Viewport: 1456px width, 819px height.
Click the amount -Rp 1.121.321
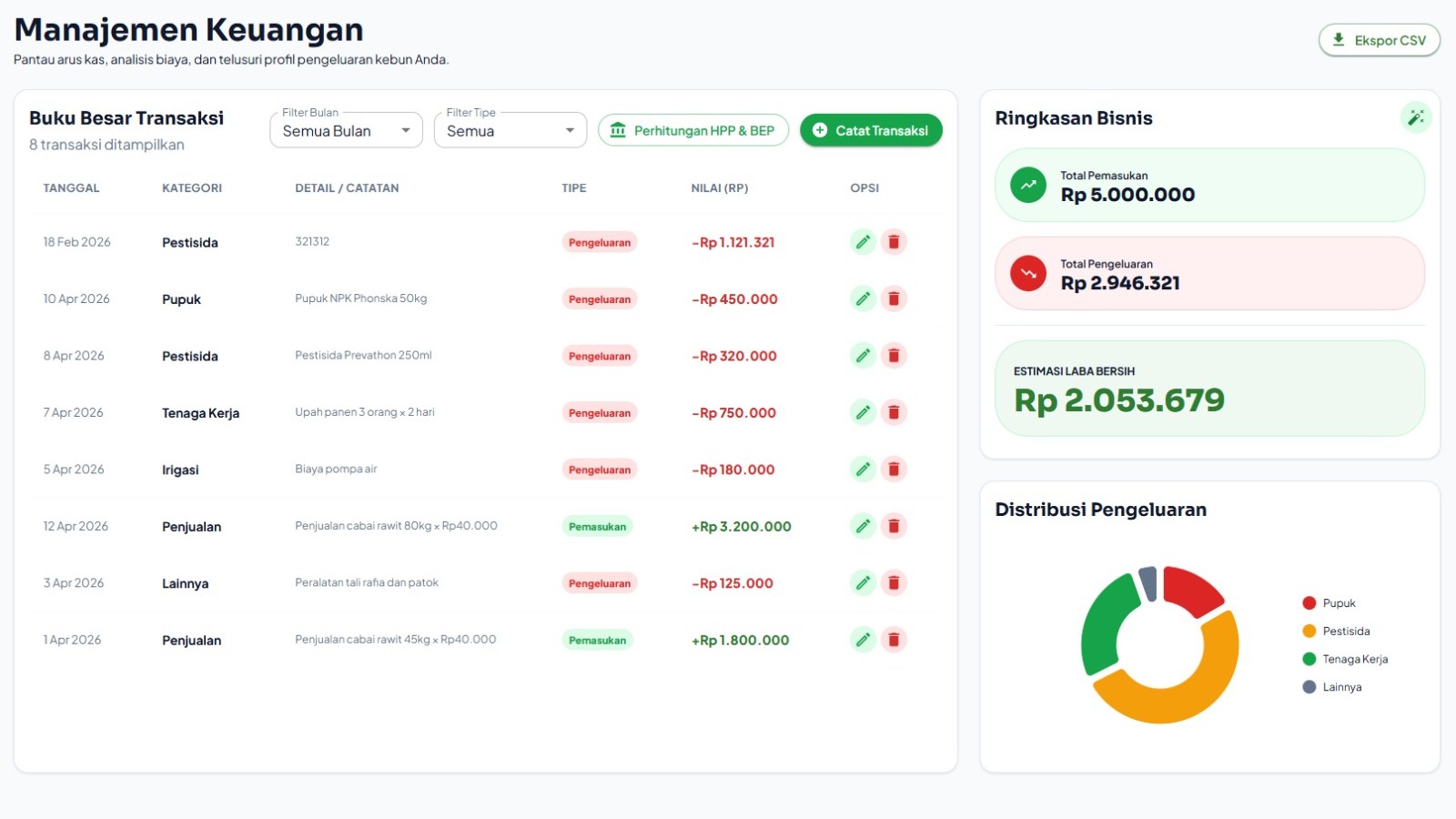coord(733,243)
